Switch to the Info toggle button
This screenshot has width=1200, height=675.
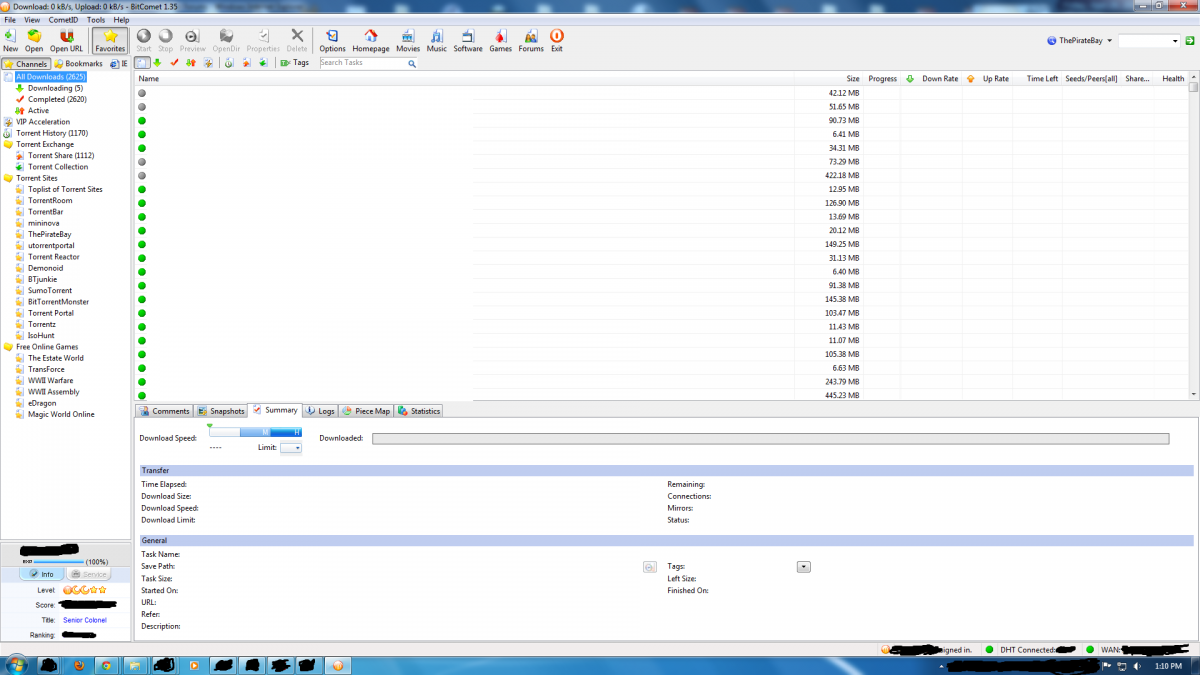(x=41, y=574)
